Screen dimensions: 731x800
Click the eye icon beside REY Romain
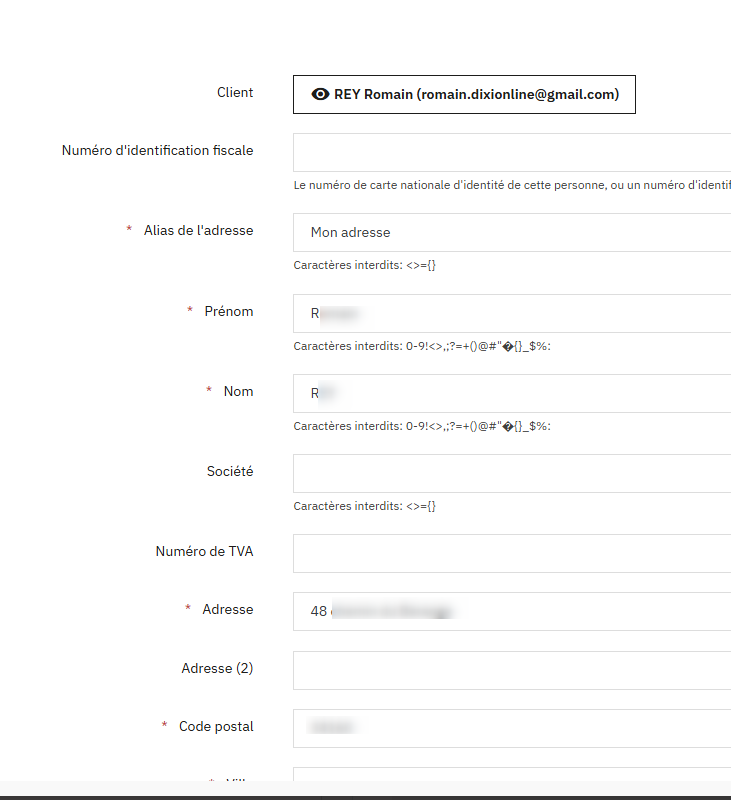point(320,94)
